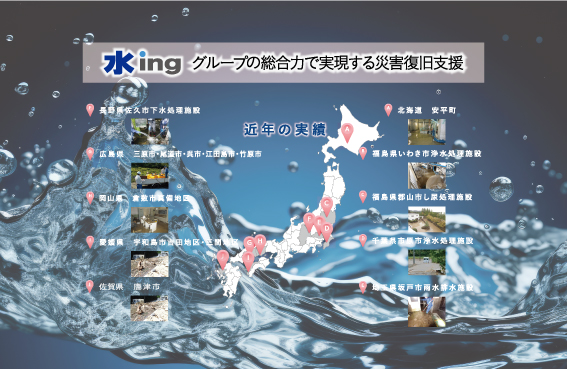Open the 埼玉県坂戸市雨水排水施設 photo thumbnail
The image size is (567, 369).
(427, 312)
